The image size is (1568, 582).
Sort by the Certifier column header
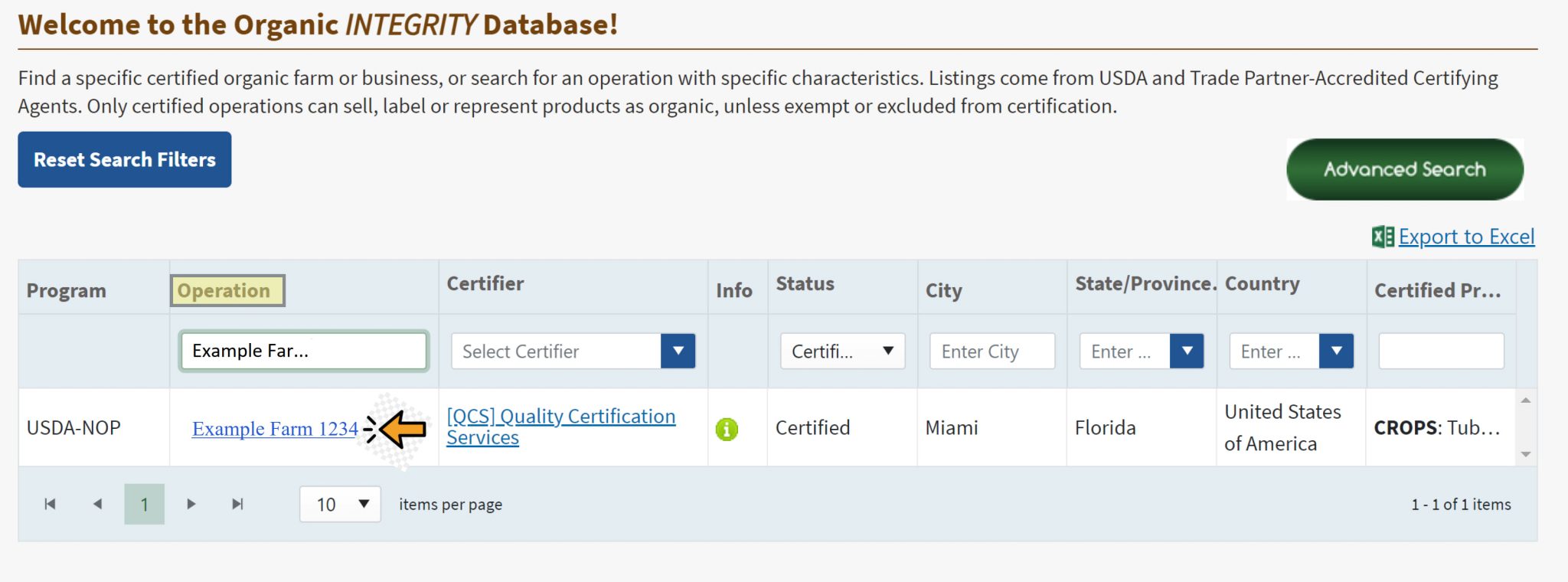click(485, 283)
